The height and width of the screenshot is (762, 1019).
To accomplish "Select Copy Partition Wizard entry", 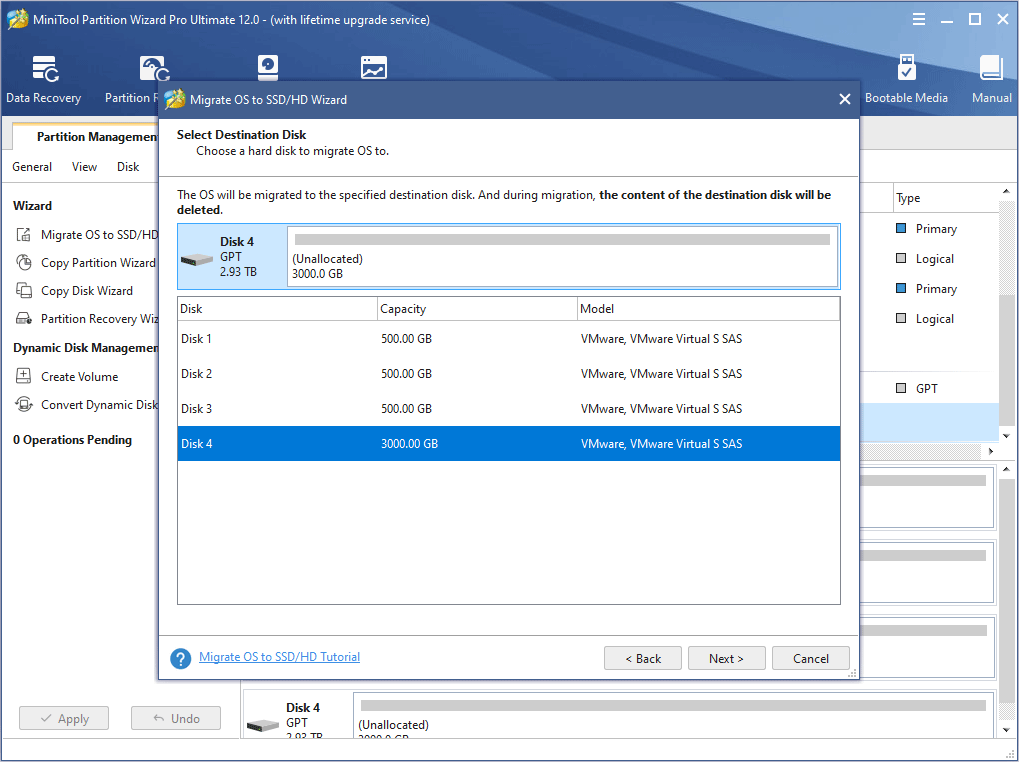I will click(x=98, y=262).
